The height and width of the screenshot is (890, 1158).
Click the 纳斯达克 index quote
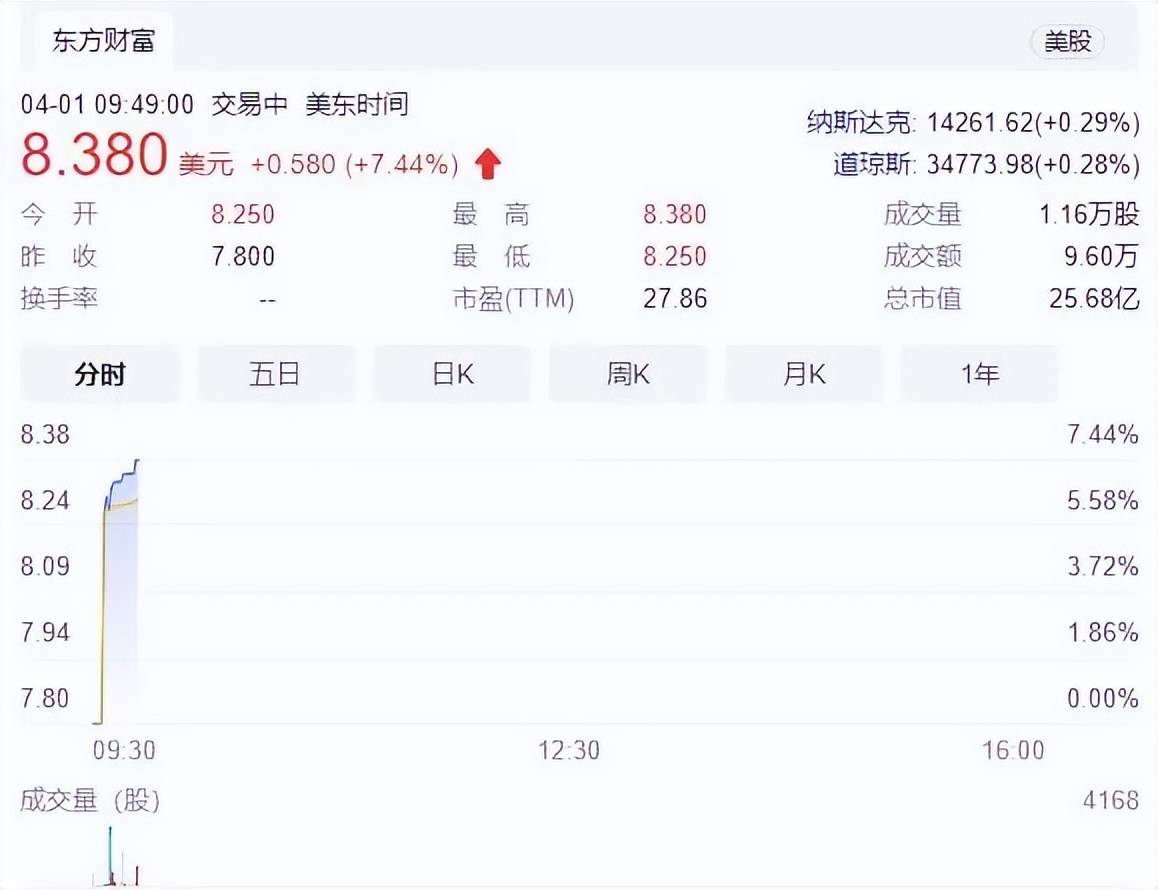(x=973, y=122)
